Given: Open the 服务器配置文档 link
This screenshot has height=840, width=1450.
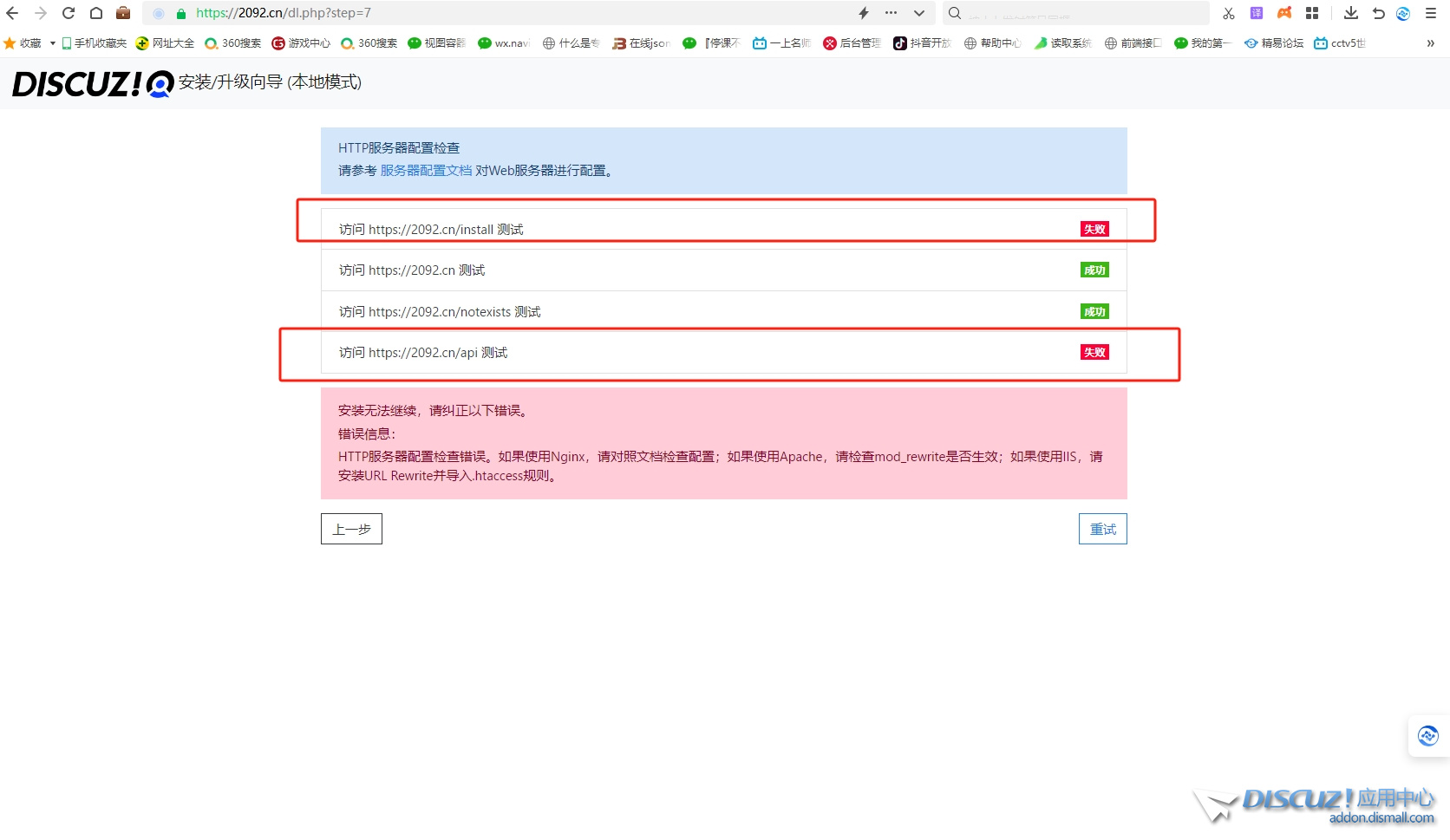Looking at the screenshot, I should (x=426, y=171).
